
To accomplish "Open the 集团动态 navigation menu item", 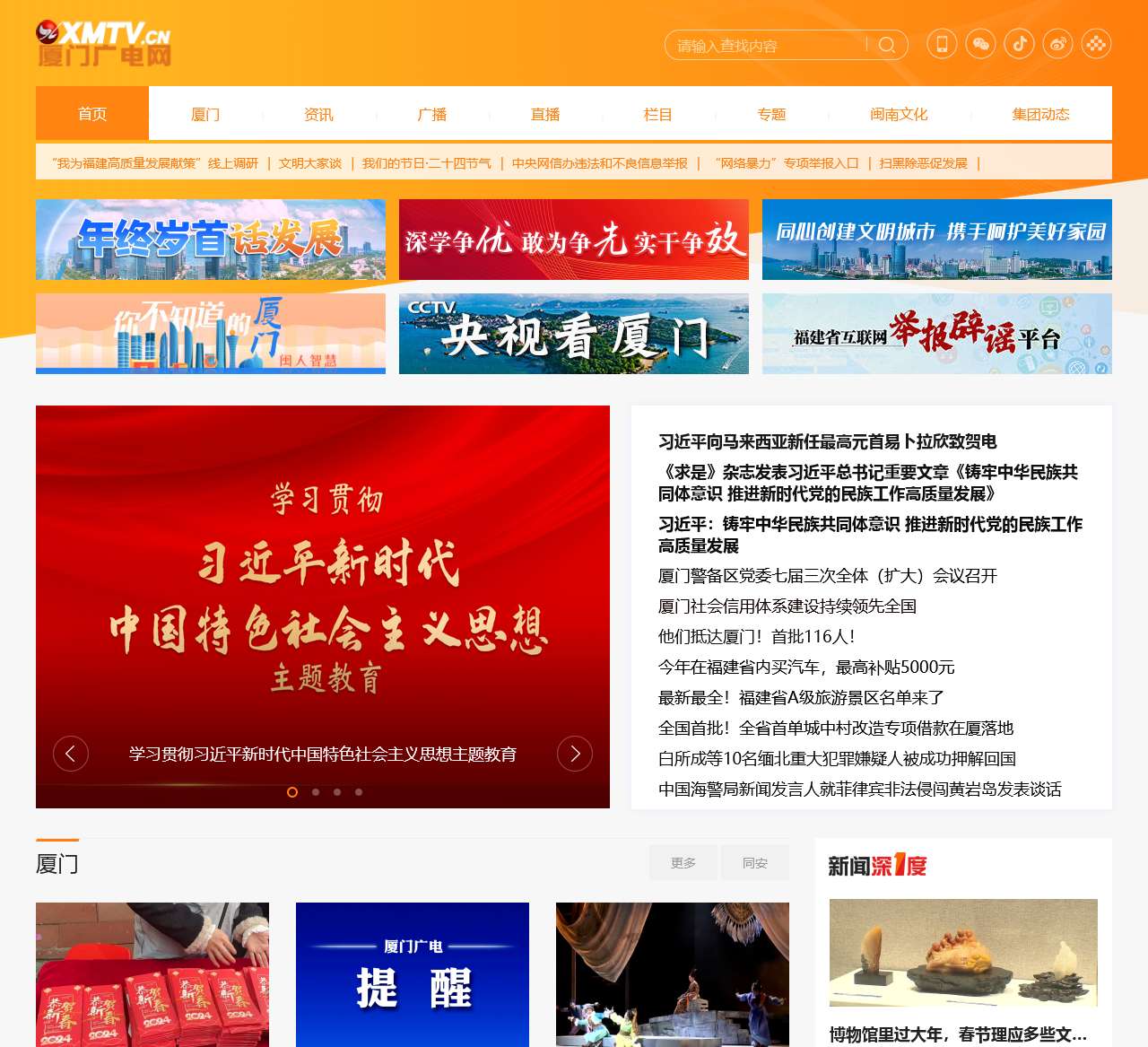I will coord(1040,114).
